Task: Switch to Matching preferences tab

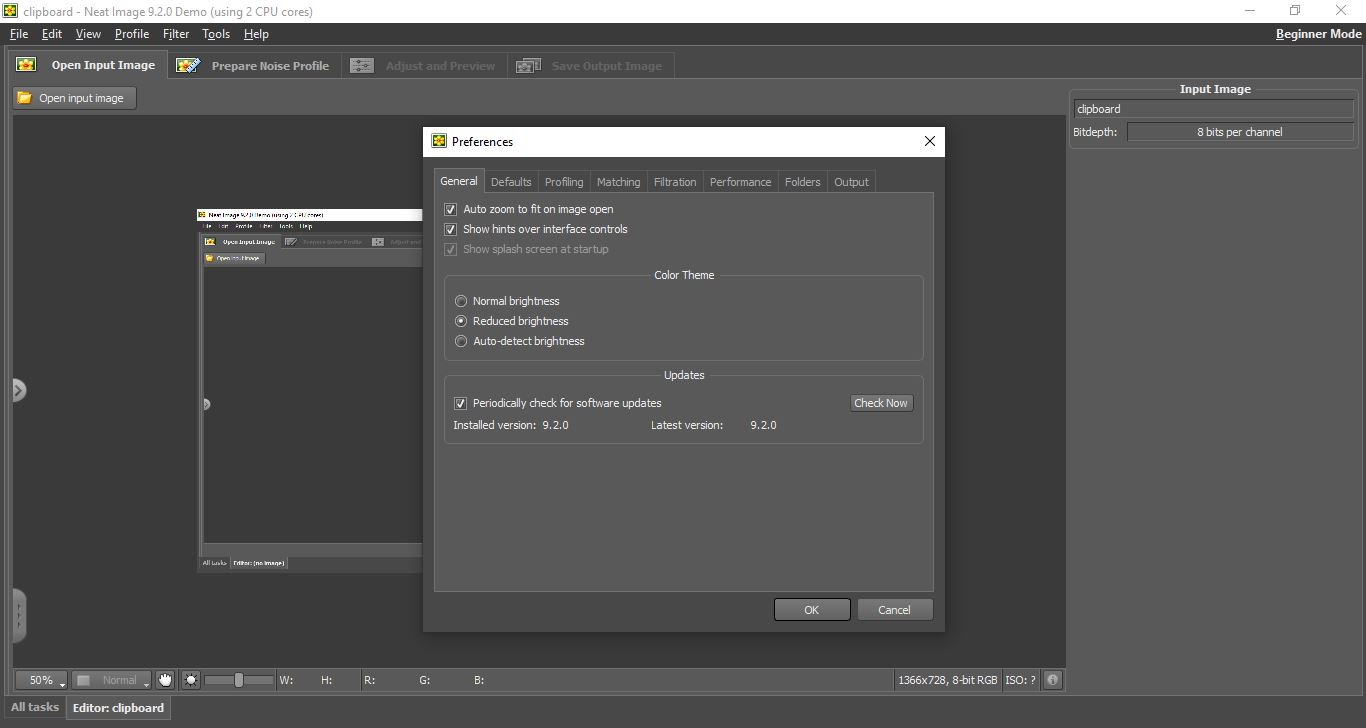Action: 618,182
